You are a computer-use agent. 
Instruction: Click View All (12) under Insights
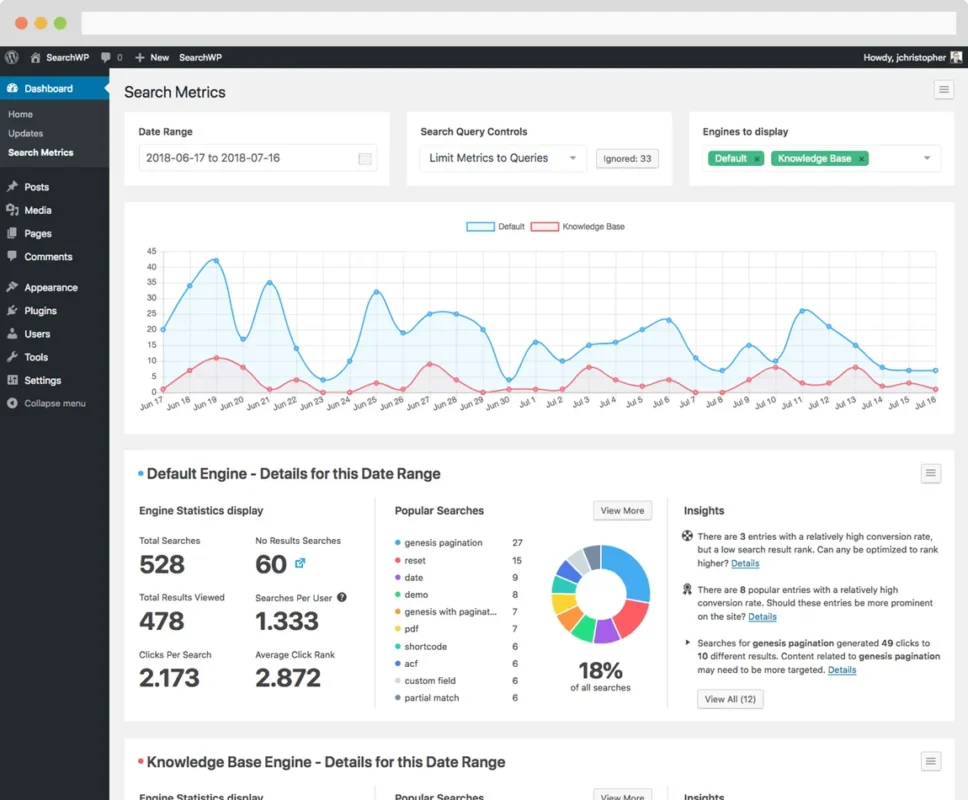pyautogui.click(x=730, y=698)
